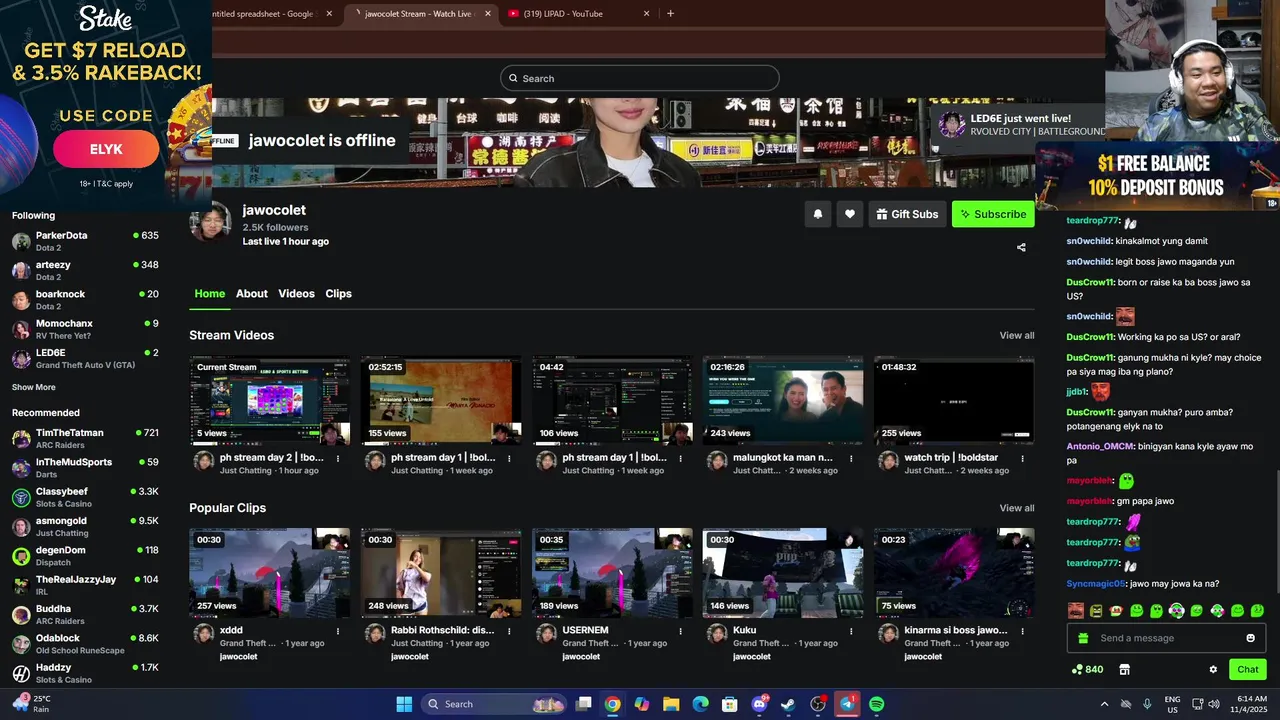Click the Windows Start button
The width and height of the screenshot is (1280, 720).
(404, 704)
